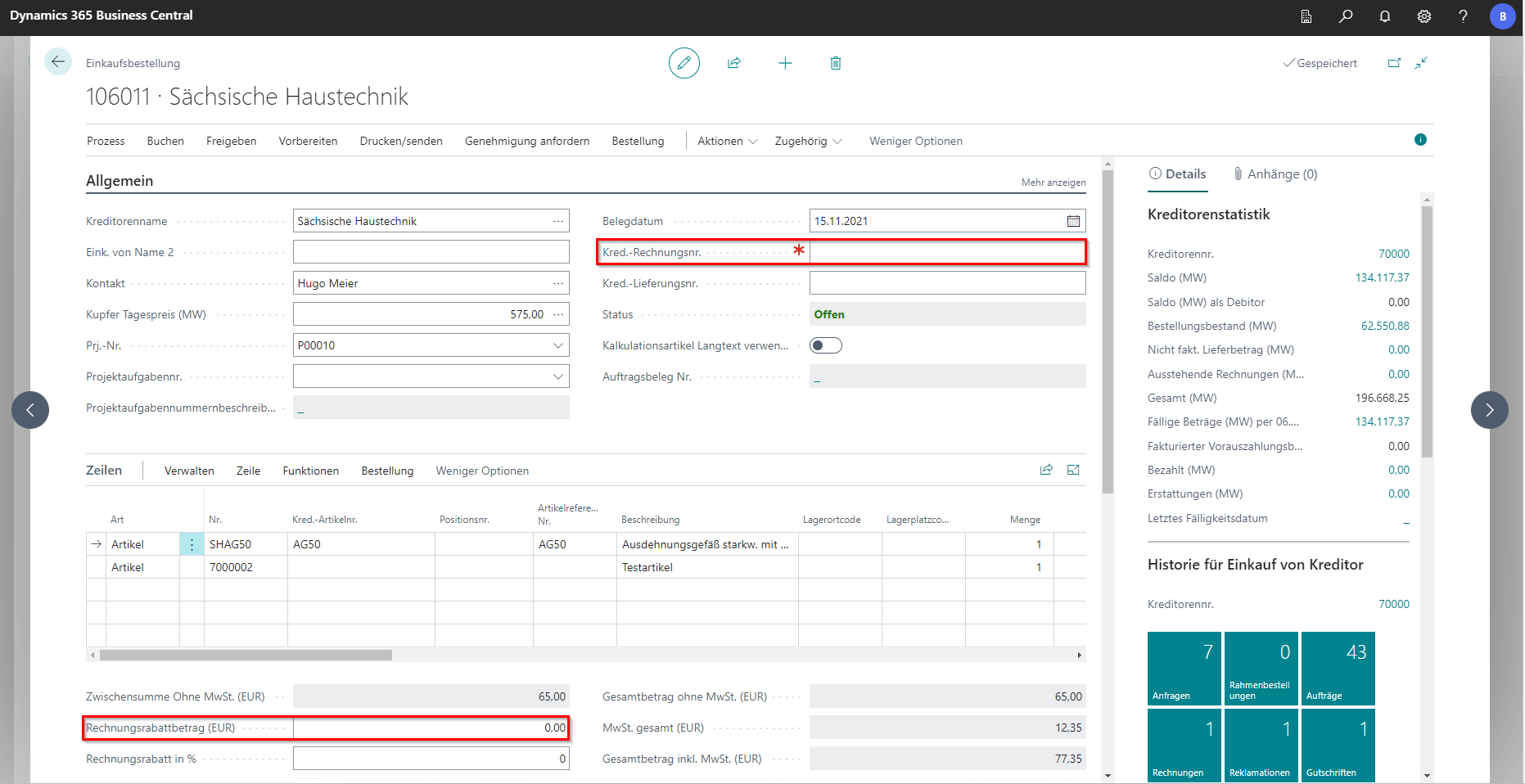Expand the Projektaufgabennr. dropdown

(x=558, y=376)
